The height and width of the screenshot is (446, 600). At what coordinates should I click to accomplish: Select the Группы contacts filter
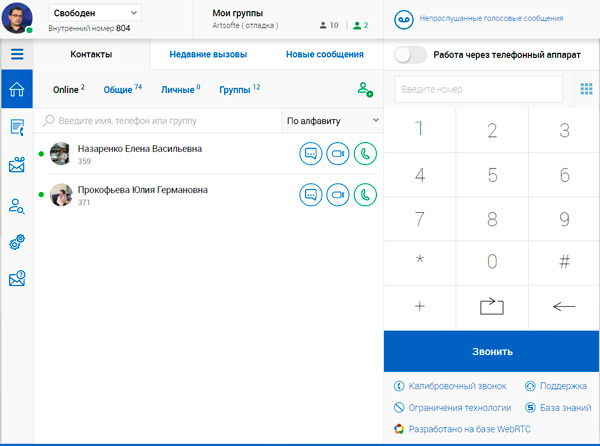[239, 89]
